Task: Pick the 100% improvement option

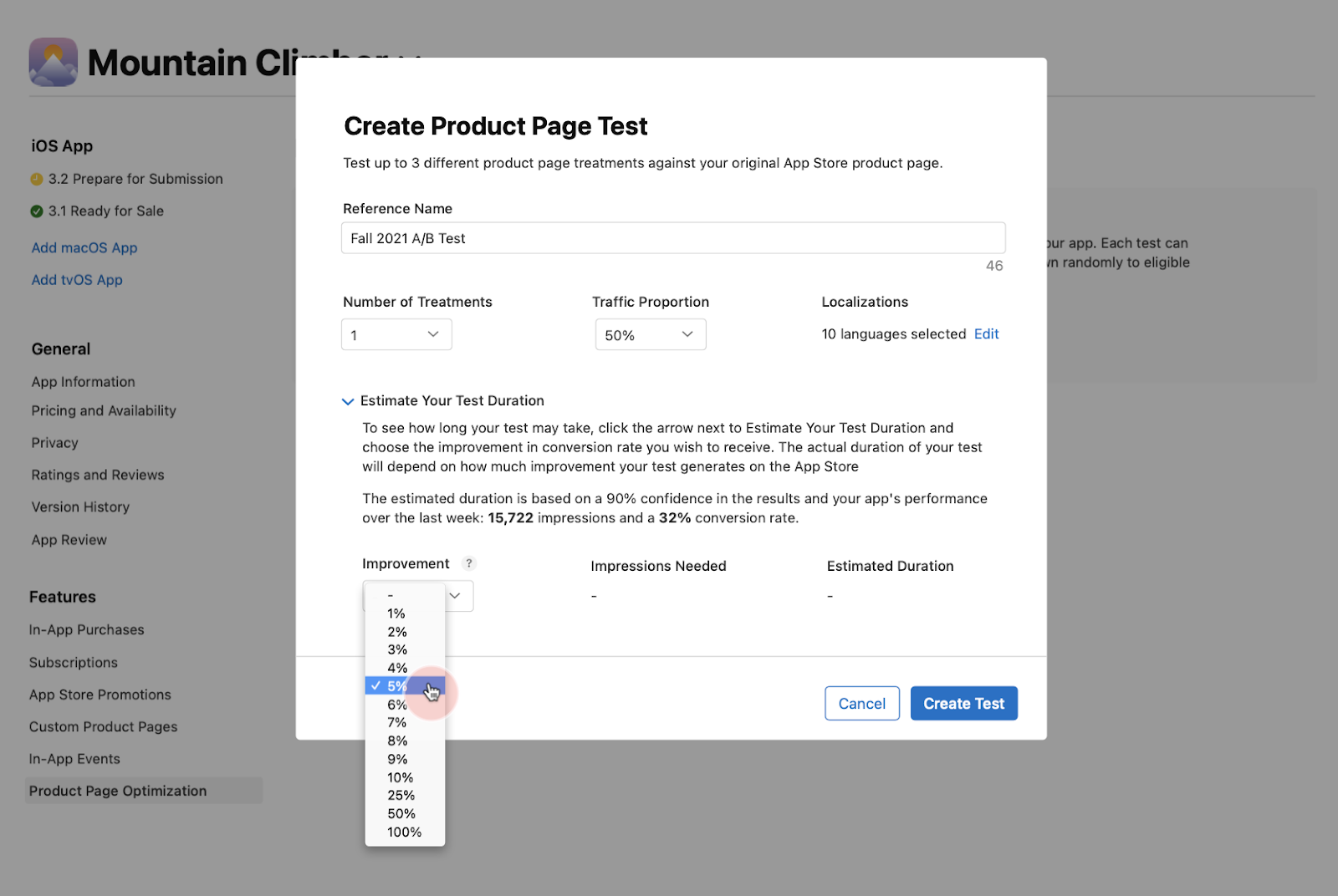Action: tap(404, 832)
